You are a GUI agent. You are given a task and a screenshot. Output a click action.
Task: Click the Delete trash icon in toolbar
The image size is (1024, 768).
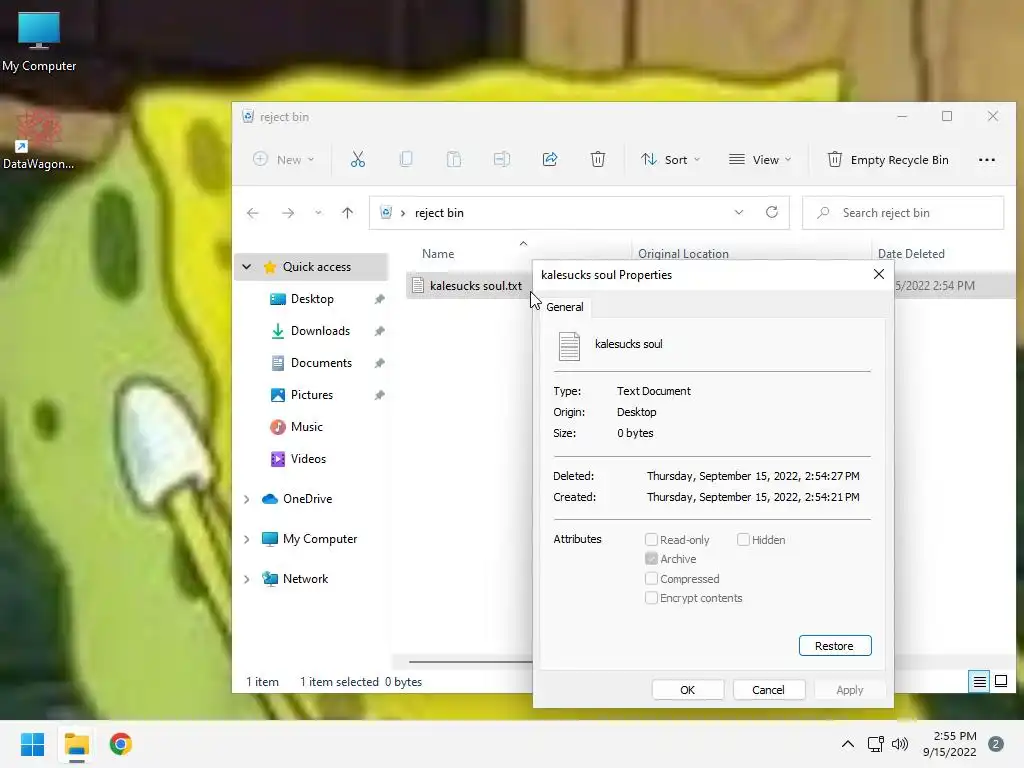[x=598, y=159]
